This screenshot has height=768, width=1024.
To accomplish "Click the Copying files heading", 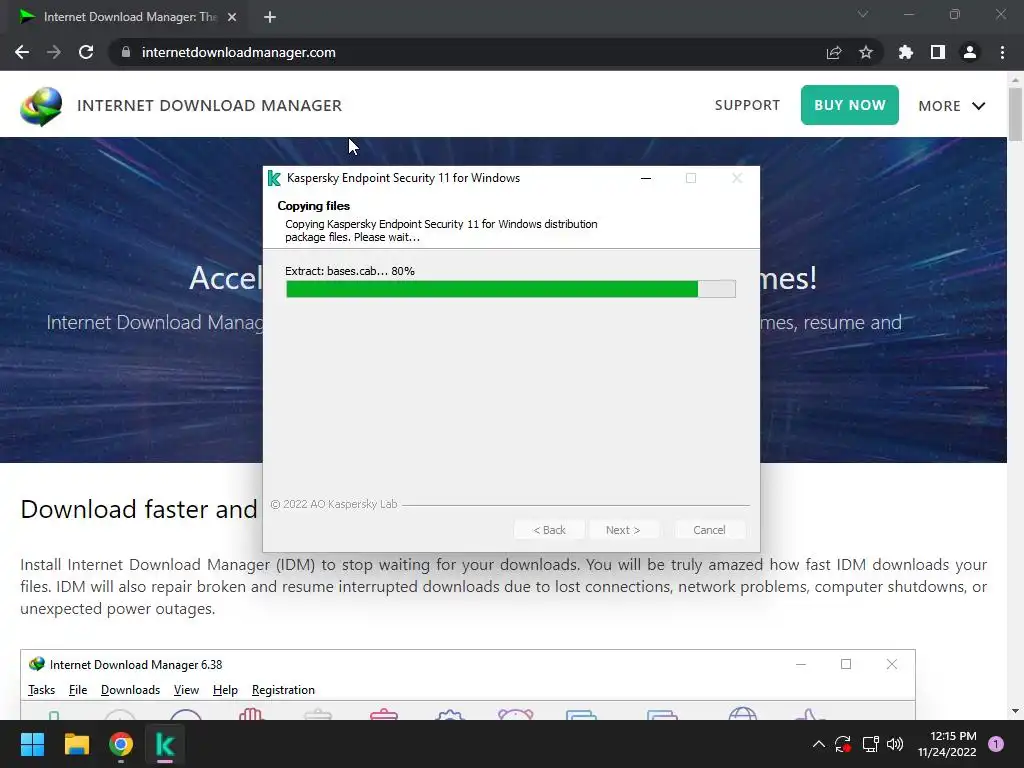I will (313, 206).
